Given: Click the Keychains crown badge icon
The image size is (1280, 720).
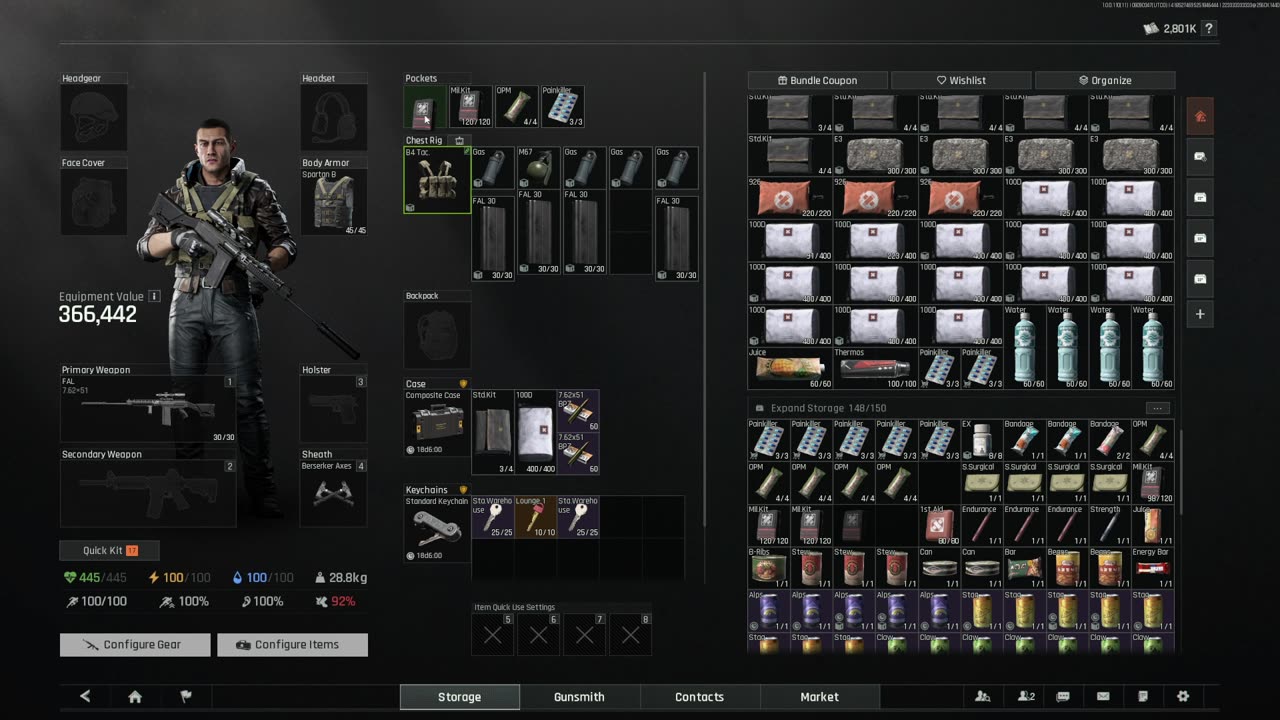Looking at the screenshot, I should 463,490.
